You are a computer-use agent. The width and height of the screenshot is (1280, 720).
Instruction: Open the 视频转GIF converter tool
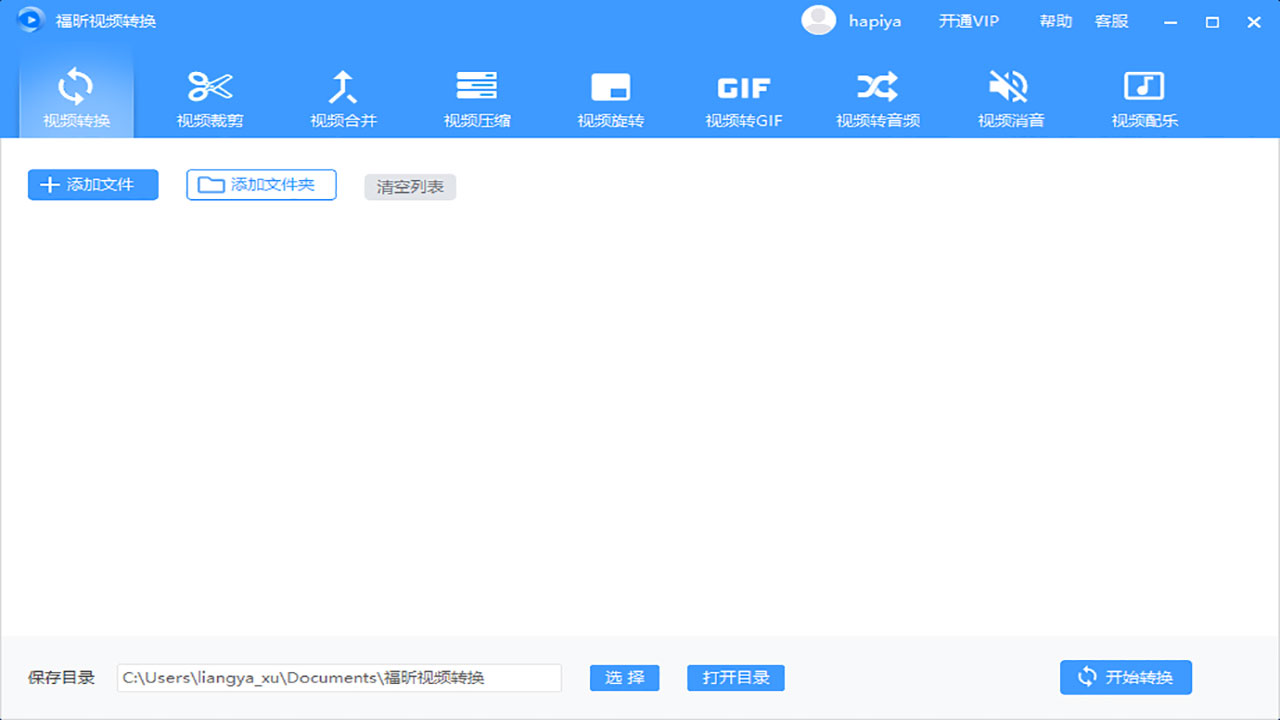click(743, 95)
